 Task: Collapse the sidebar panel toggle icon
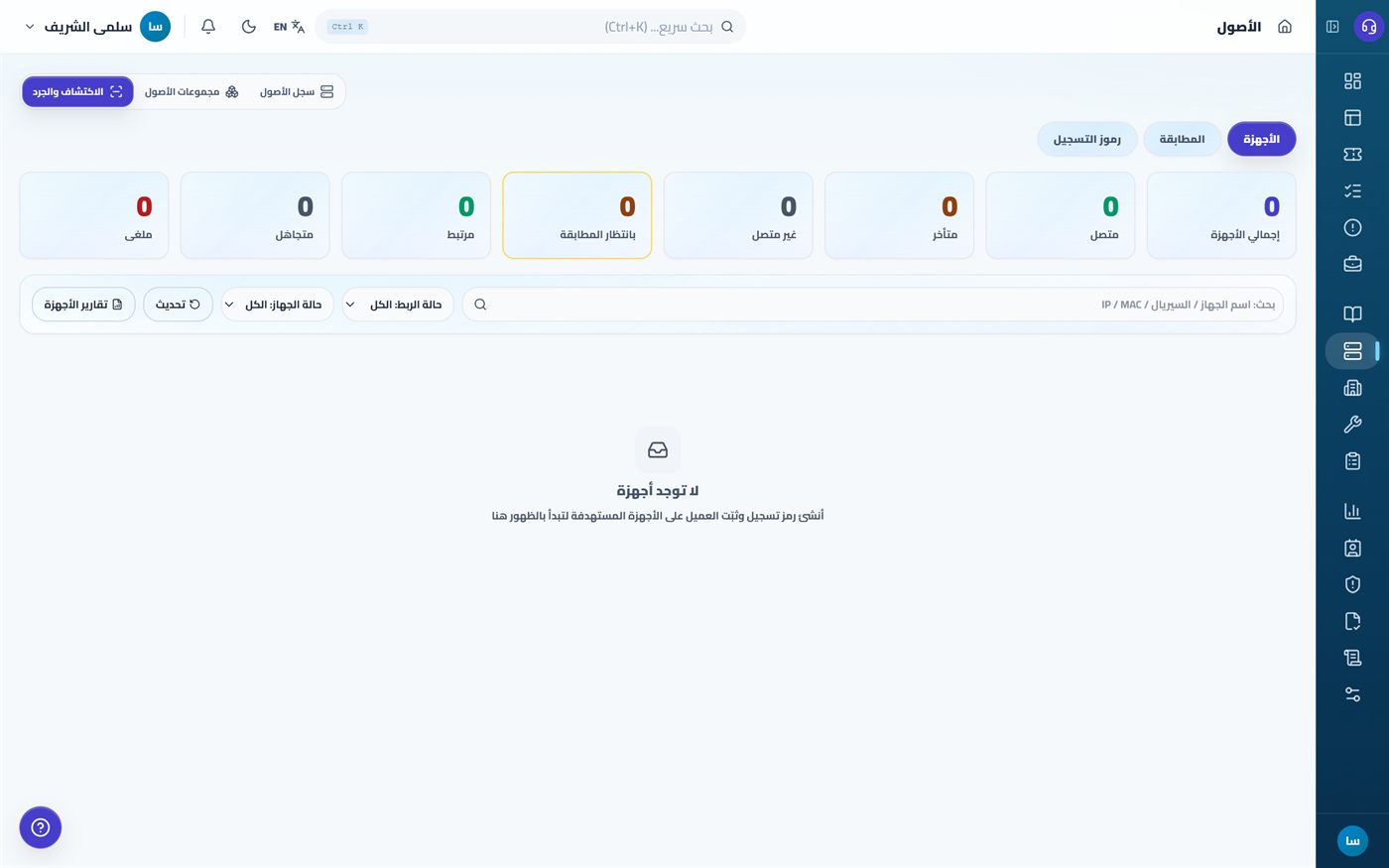click(x=1332, y=27)
